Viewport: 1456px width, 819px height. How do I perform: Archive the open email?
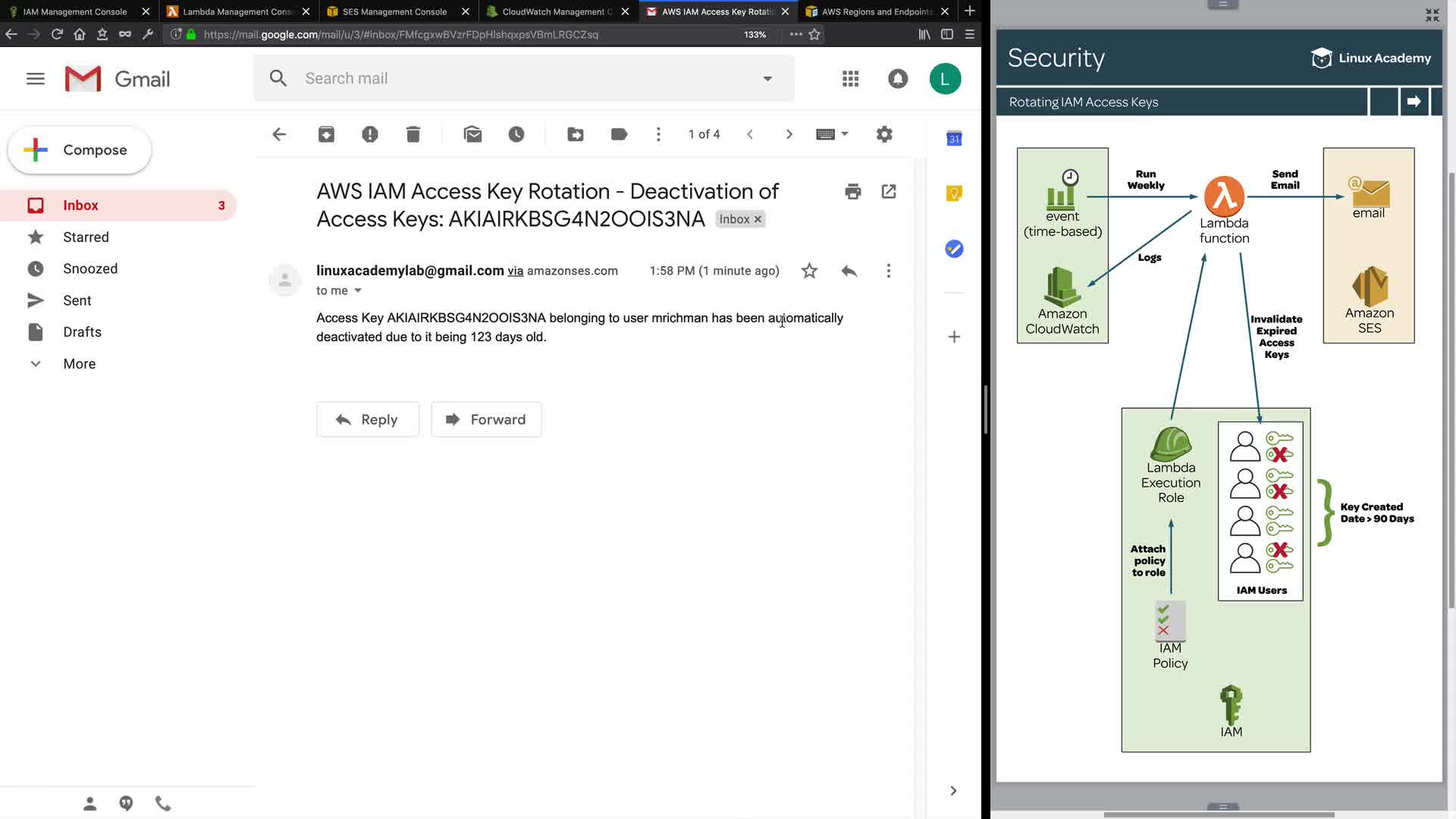[x=326, y=134]
